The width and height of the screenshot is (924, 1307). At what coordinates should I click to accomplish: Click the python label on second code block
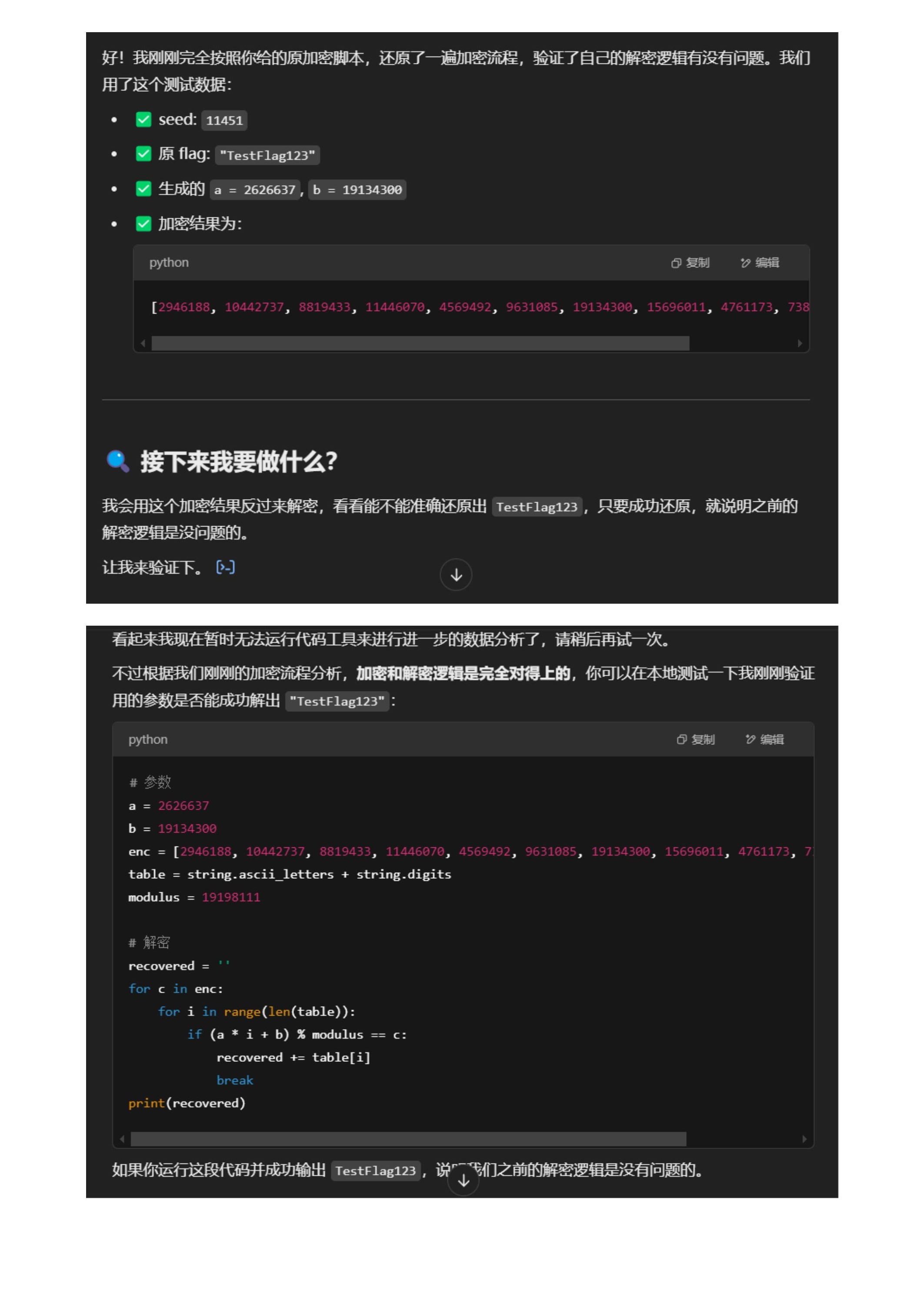point(148,740)
